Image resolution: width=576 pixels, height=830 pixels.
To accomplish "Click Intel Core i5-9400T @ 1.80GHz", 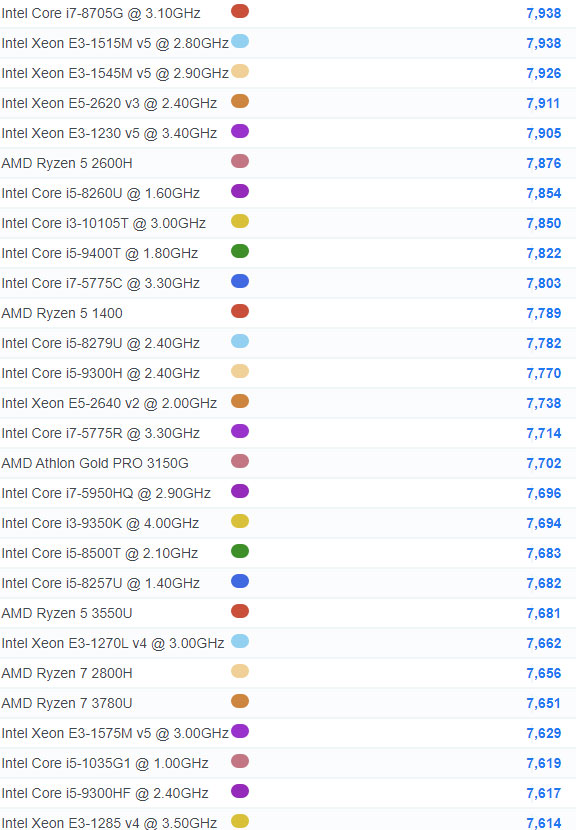I will (x=100, y=253).
